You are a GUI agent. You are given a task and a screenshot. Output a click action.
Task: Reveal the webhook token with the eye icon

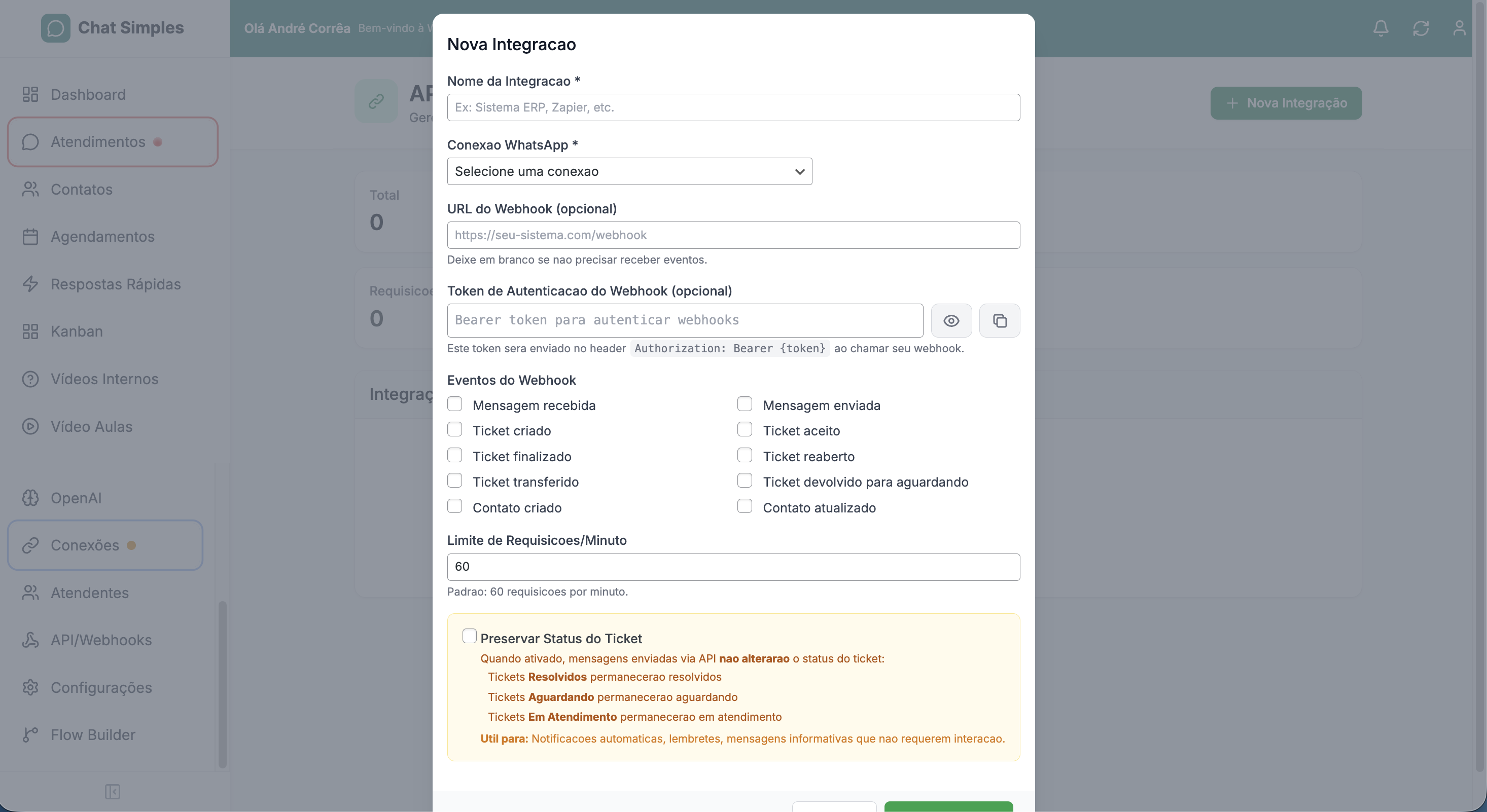pyautogui.click(x=951, y=320)
